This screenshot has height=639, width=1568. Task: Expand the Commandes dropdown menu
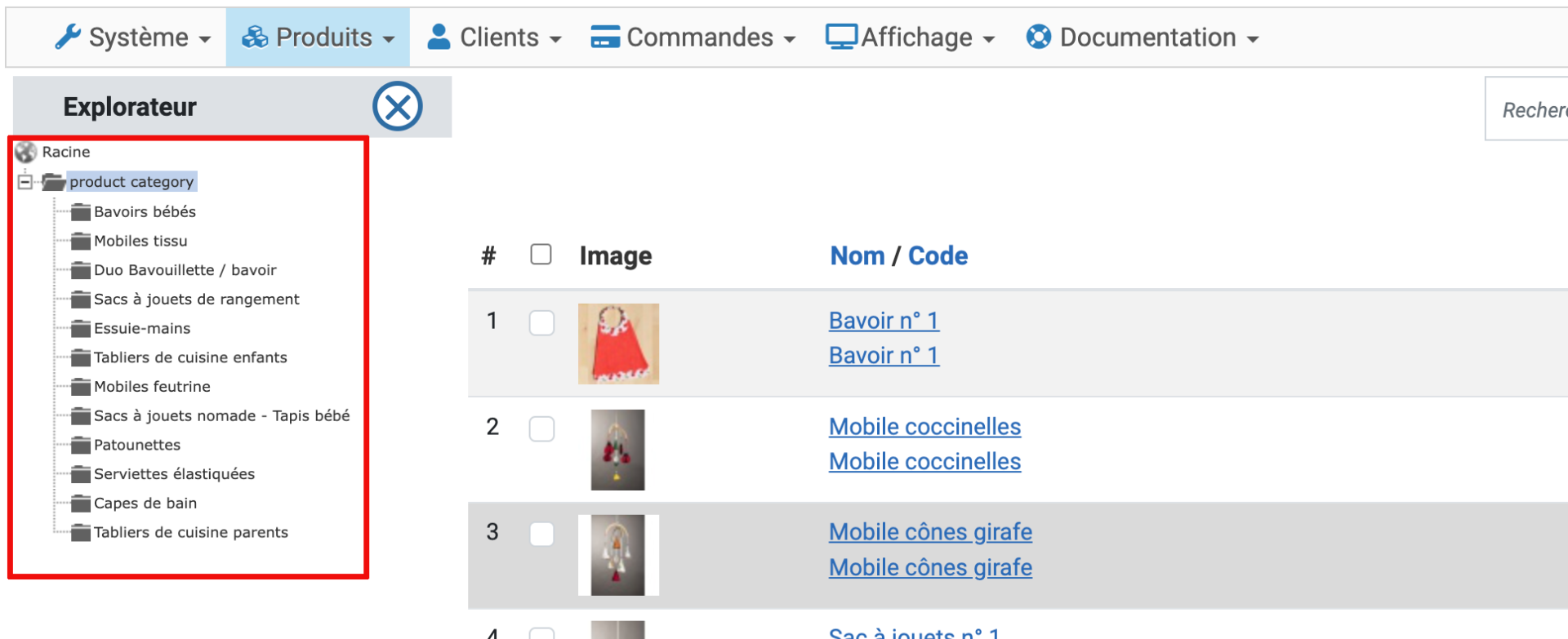(693, 38)
